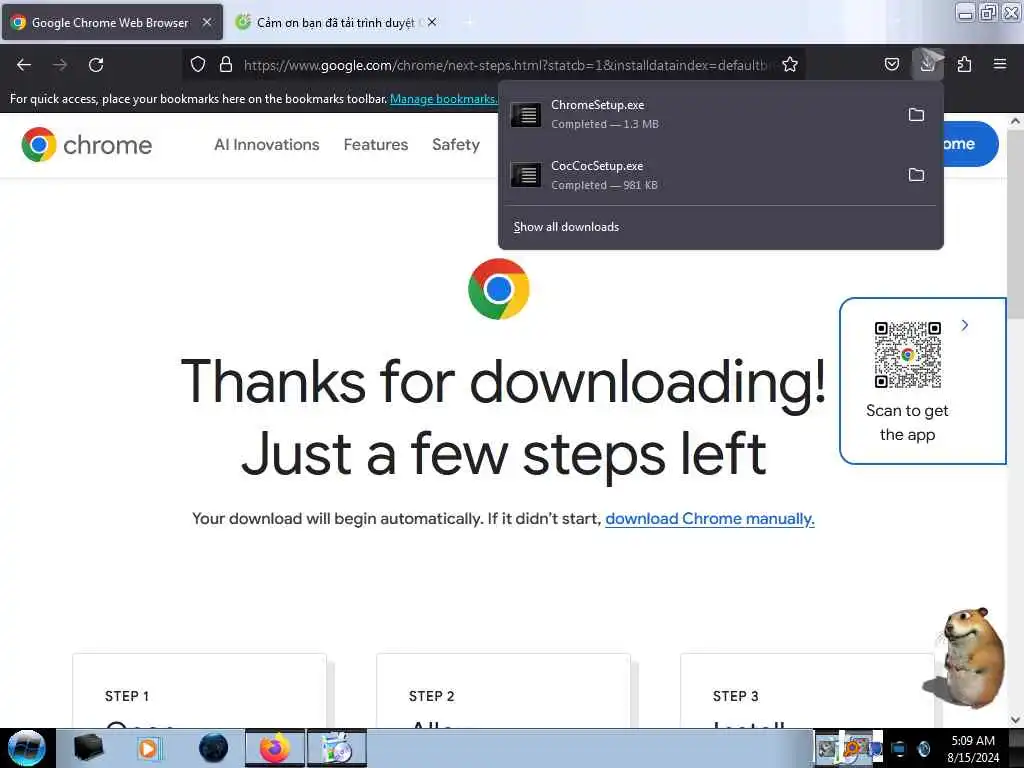Click the taskbar clock showing 5:09 AM
Image resolution: width=1024 pixels, height=768 pixels.
[973, 748]
